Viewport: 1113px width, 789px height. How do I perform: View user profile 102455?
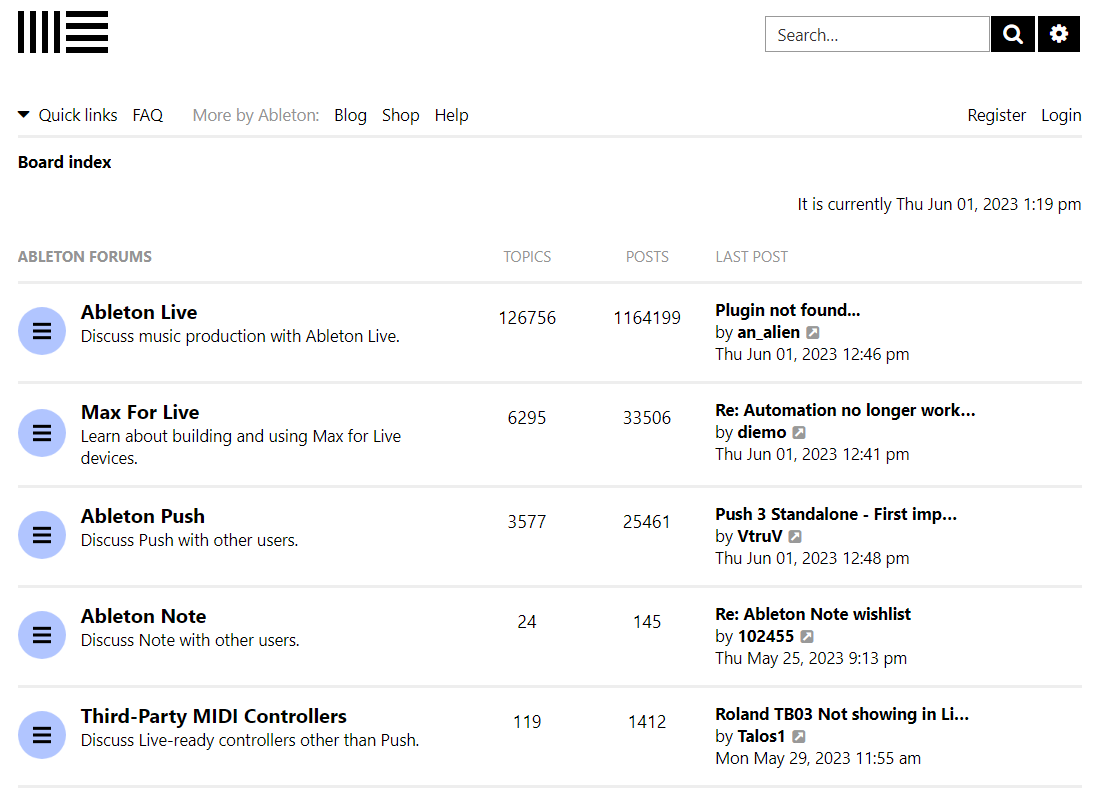[766, 637]
